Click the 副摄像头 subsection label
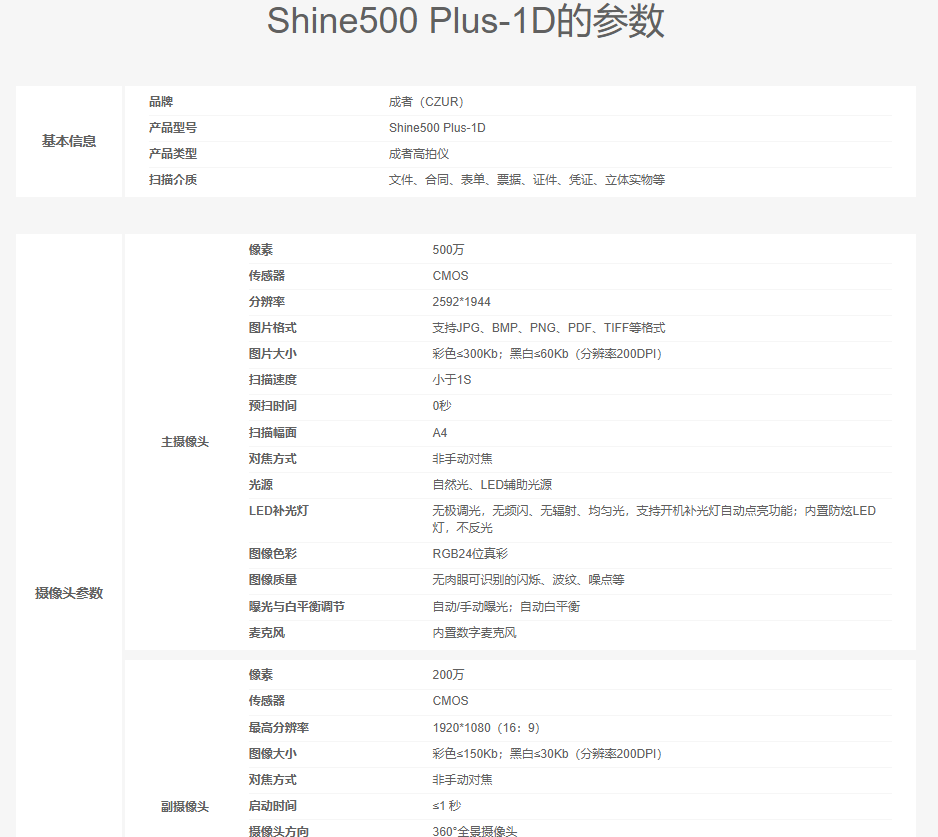The width and height of the screenshot is (938, 837). 185,806
